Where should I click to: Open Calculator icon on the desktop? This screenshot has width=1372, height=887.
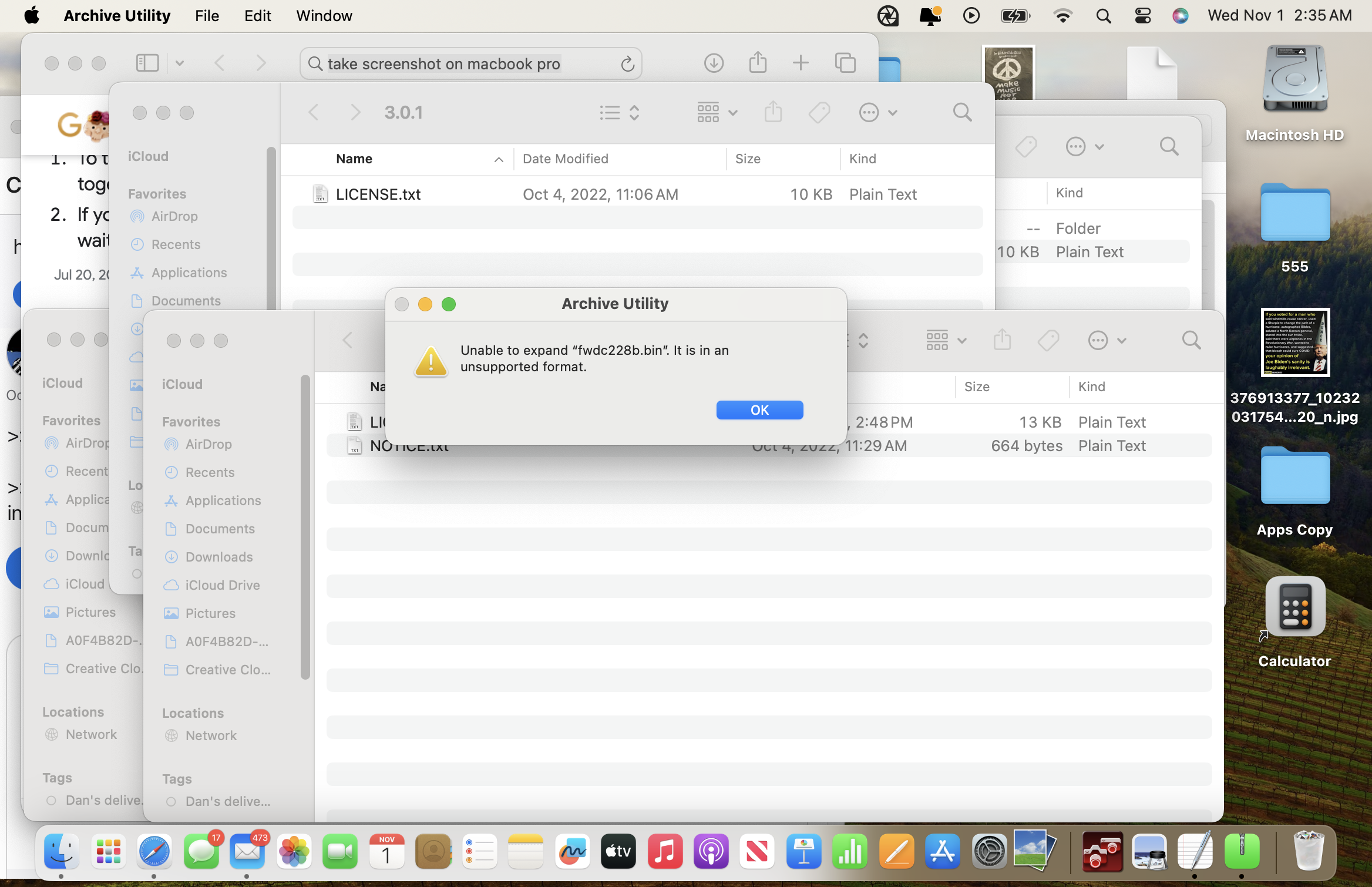(x=1294, y=607)
